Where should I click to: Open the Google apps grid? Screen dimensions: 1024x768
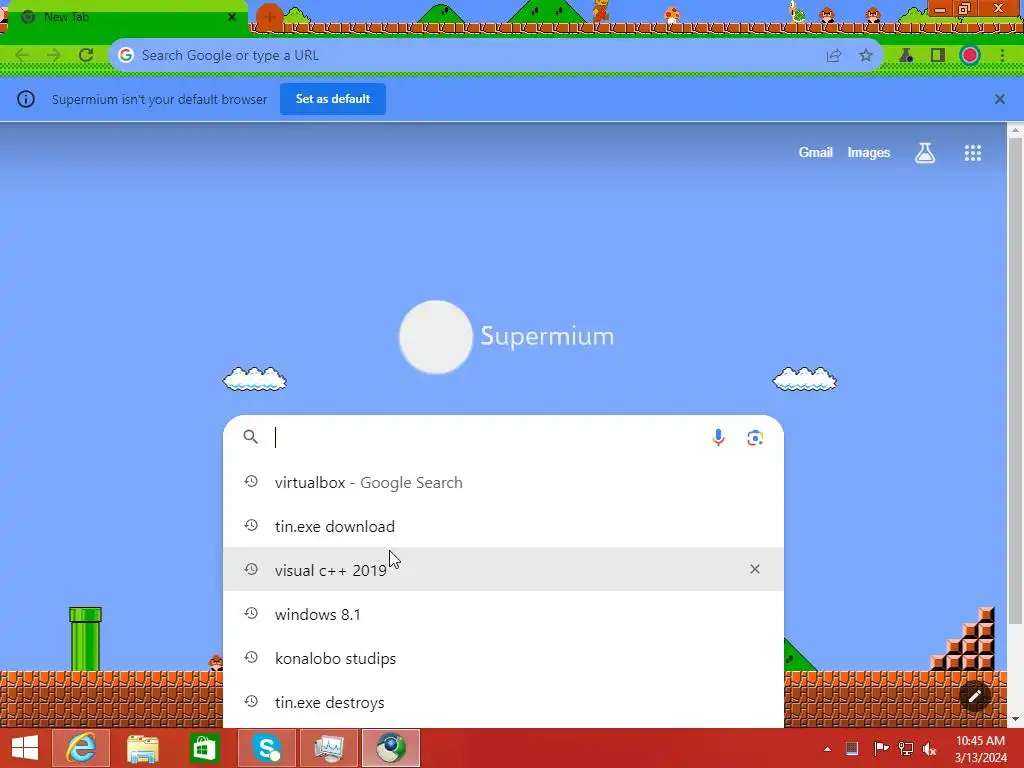pos(973,153)
